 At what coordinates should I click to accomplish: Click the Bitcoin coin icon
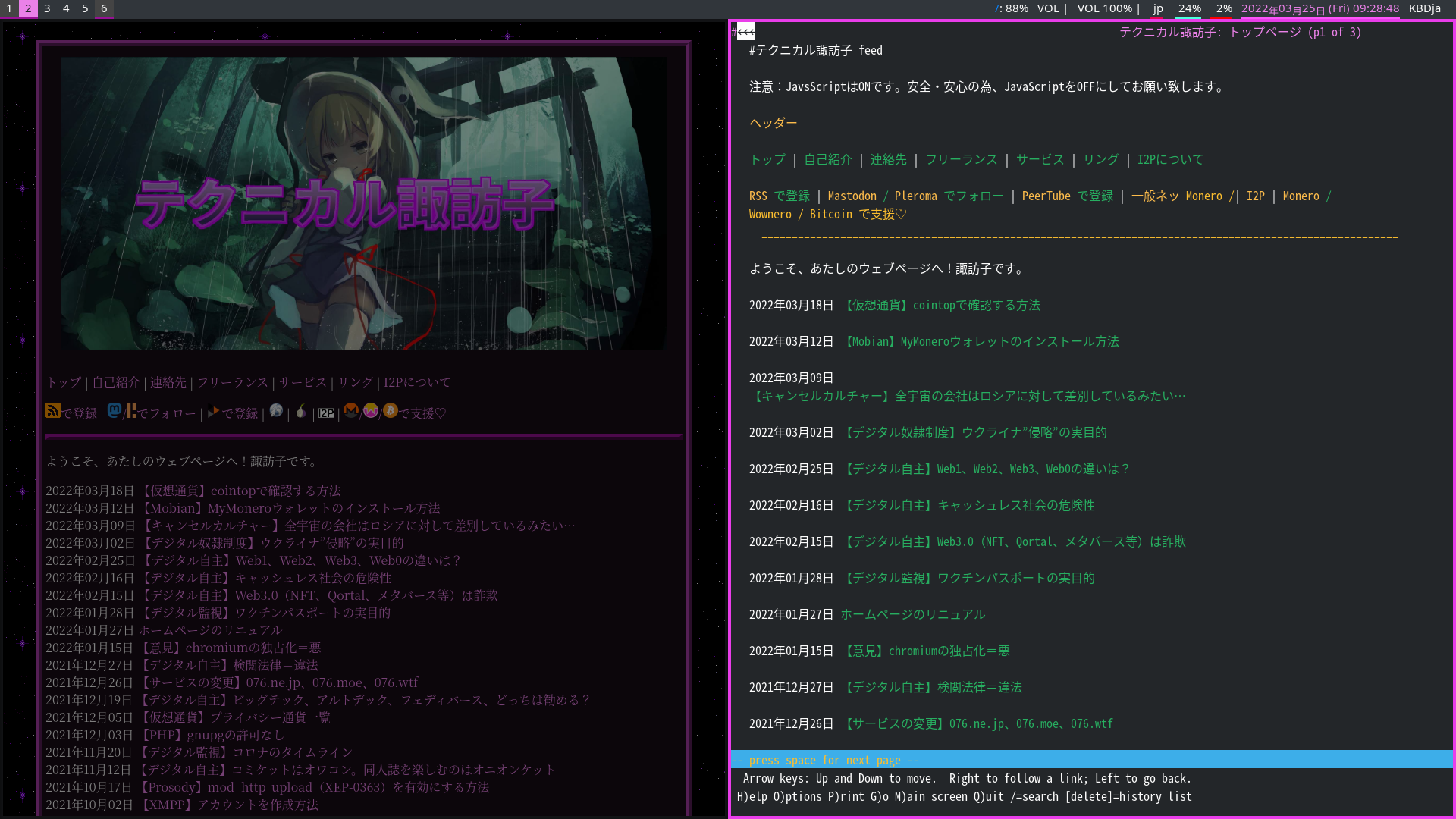pyautogui.click(x=390, y=411)
